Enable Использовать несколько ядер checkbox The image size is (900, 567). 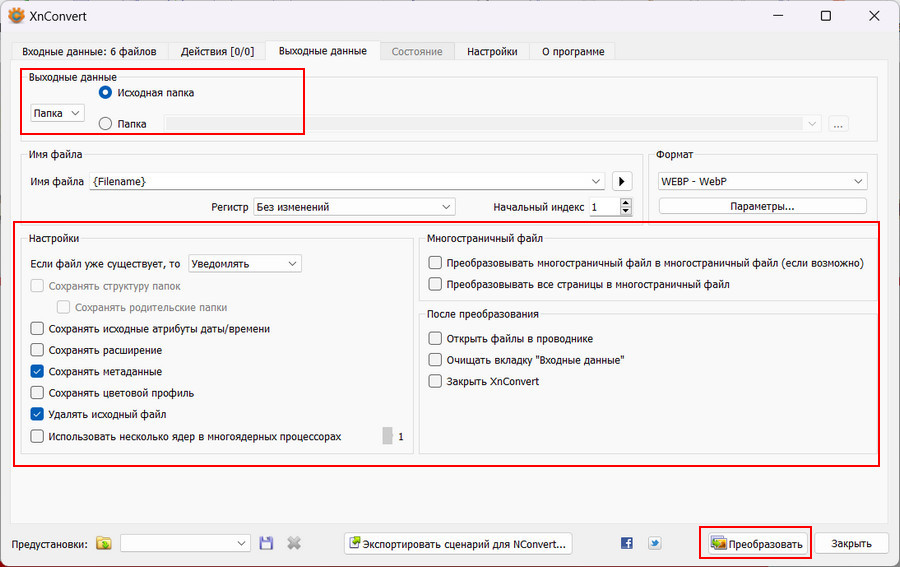37,436
